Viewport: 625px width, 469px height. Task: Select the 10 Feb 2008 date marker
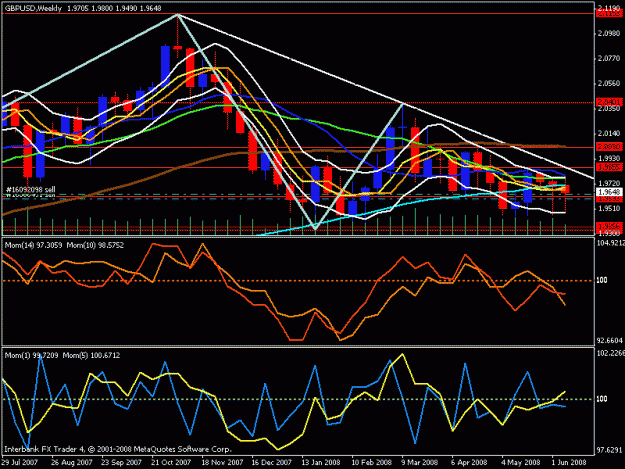click(x=371, y=463)
